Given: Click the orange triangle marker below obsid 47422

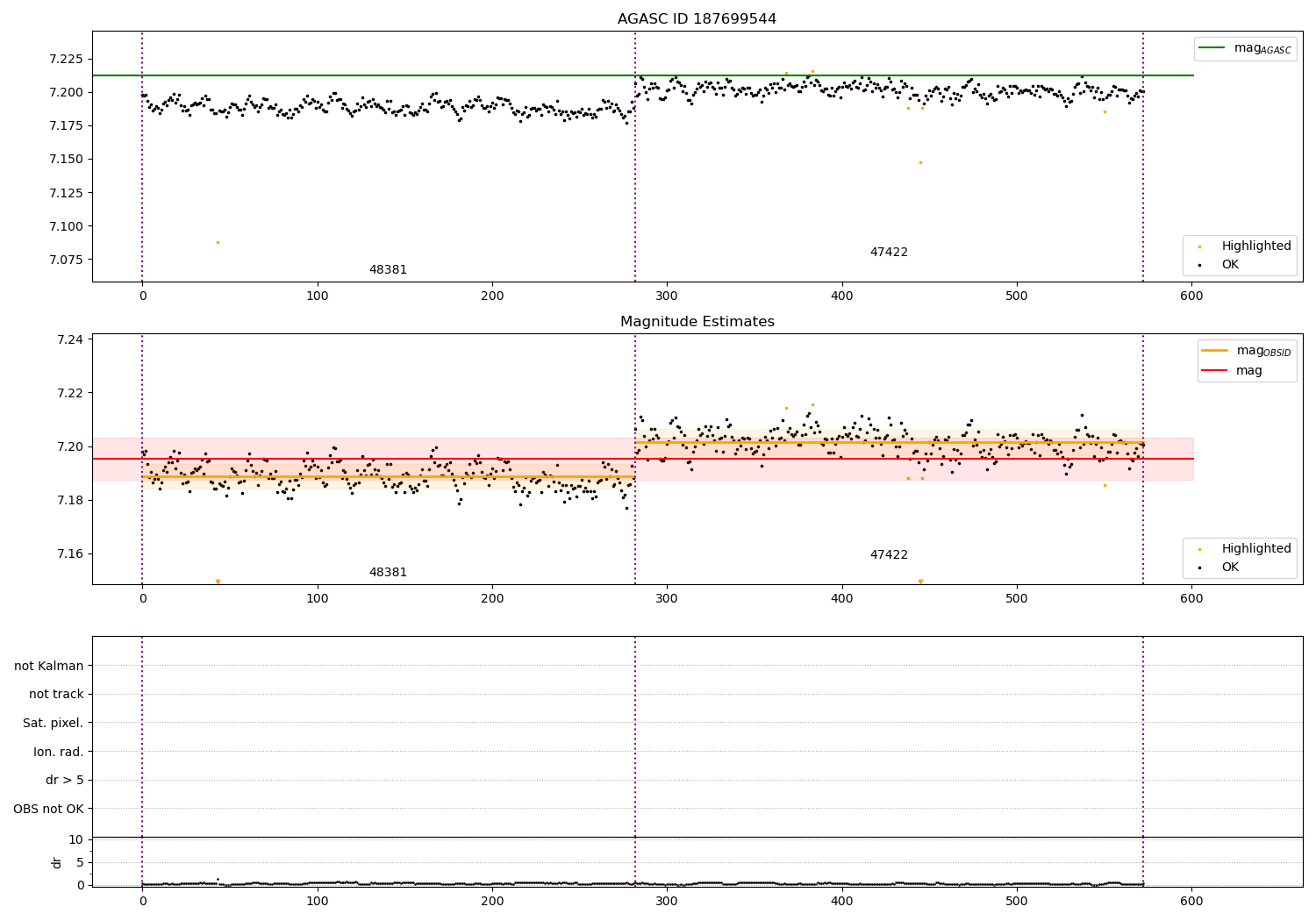Looking at the screenshot, I should 920,582.
